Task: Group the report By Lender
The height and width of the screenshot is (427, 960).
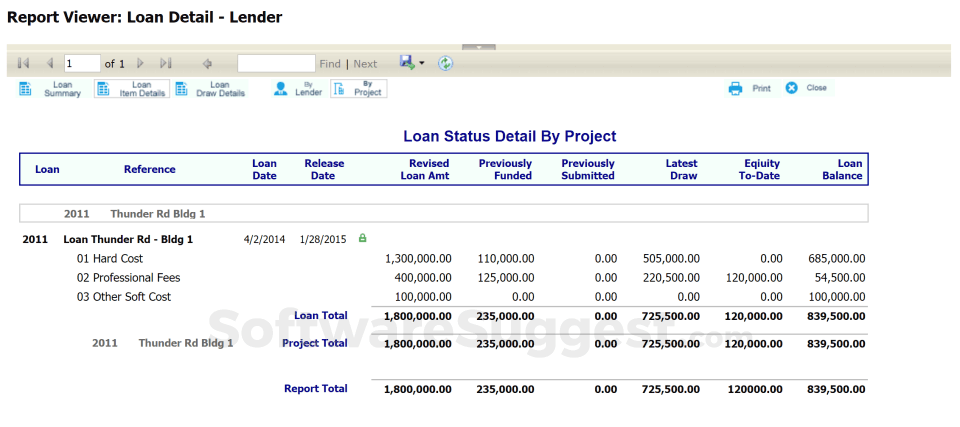Action: pos(298,89)
